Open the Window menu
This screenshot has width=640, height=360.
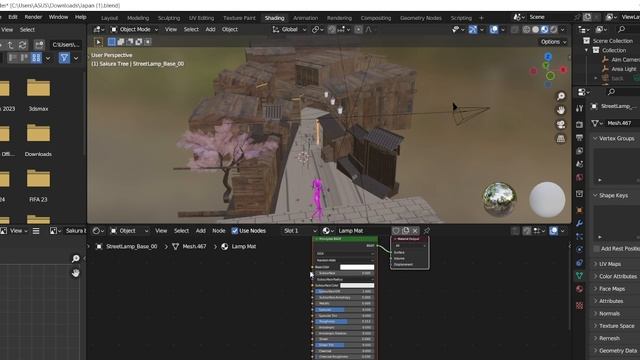click(58, 17)
